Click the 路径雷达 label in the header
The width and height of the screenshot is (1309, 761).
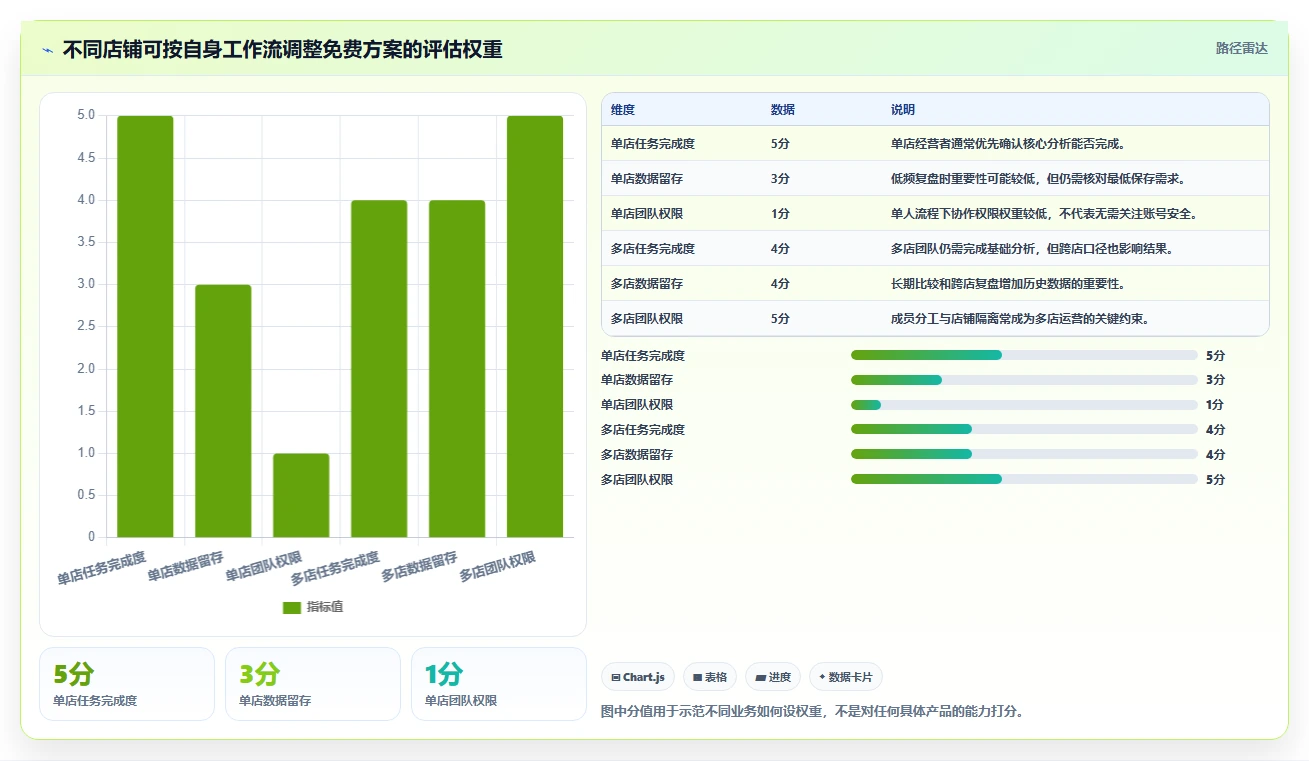1241,48
